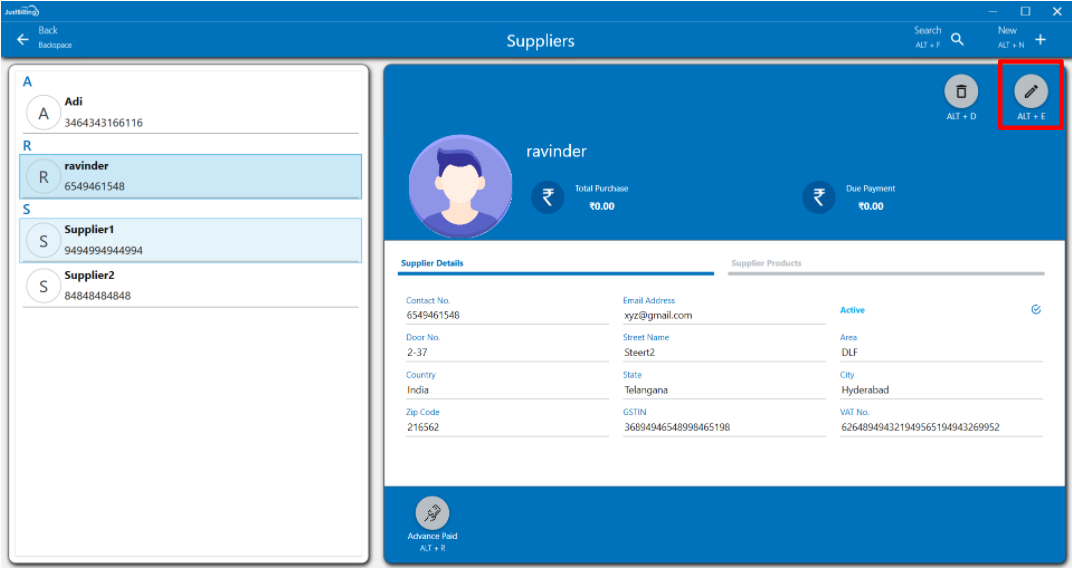The width and height of the screenshot is (1072, 569).
Task: Open the Advance Paid icon
Action: click(x=432, y=513)
